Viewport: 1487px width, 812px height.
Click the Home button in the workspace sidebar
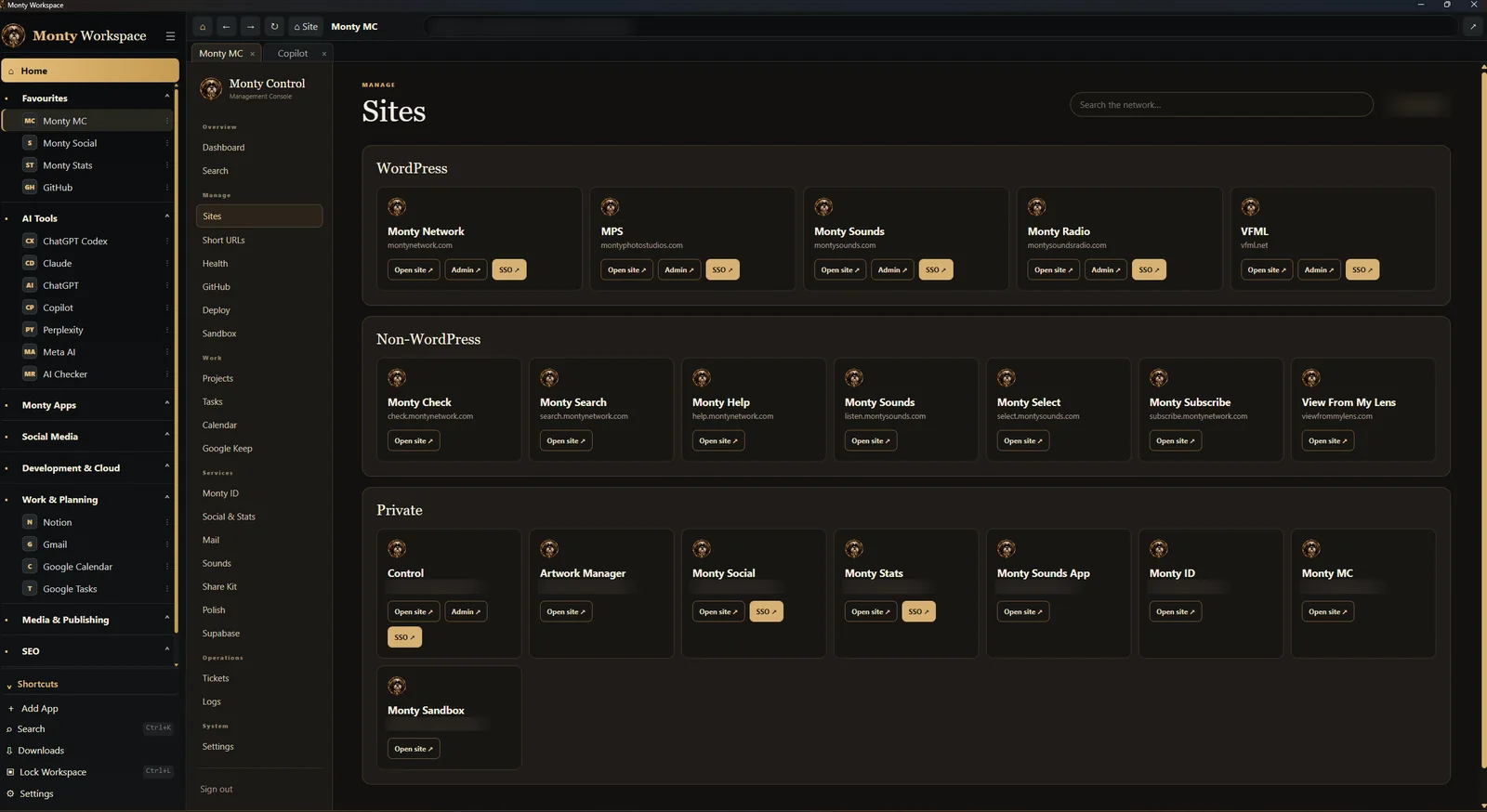90,71
